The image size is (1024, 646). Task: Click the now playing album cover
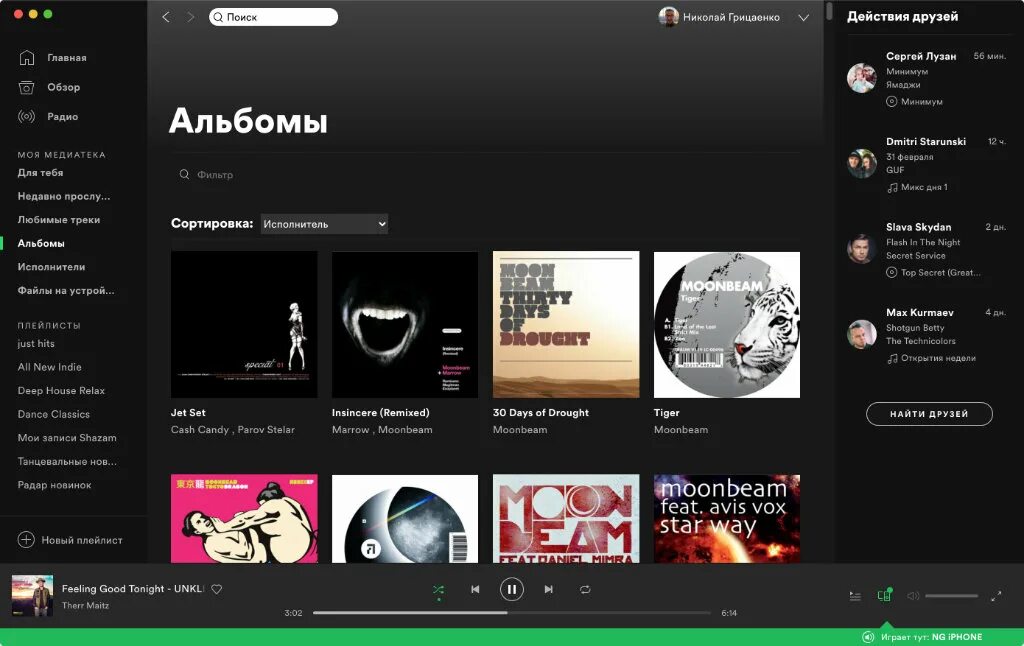(x=33, y=596)
